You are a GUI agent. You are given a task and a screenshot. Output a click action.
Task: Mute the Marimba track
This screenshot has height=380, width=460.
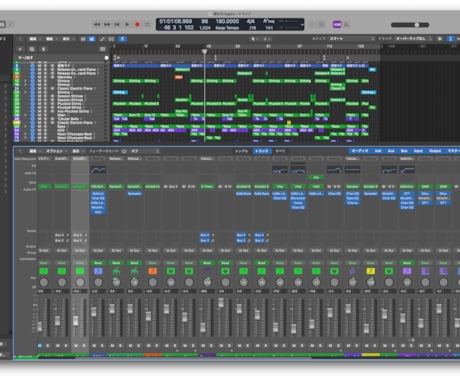point(40,77)
